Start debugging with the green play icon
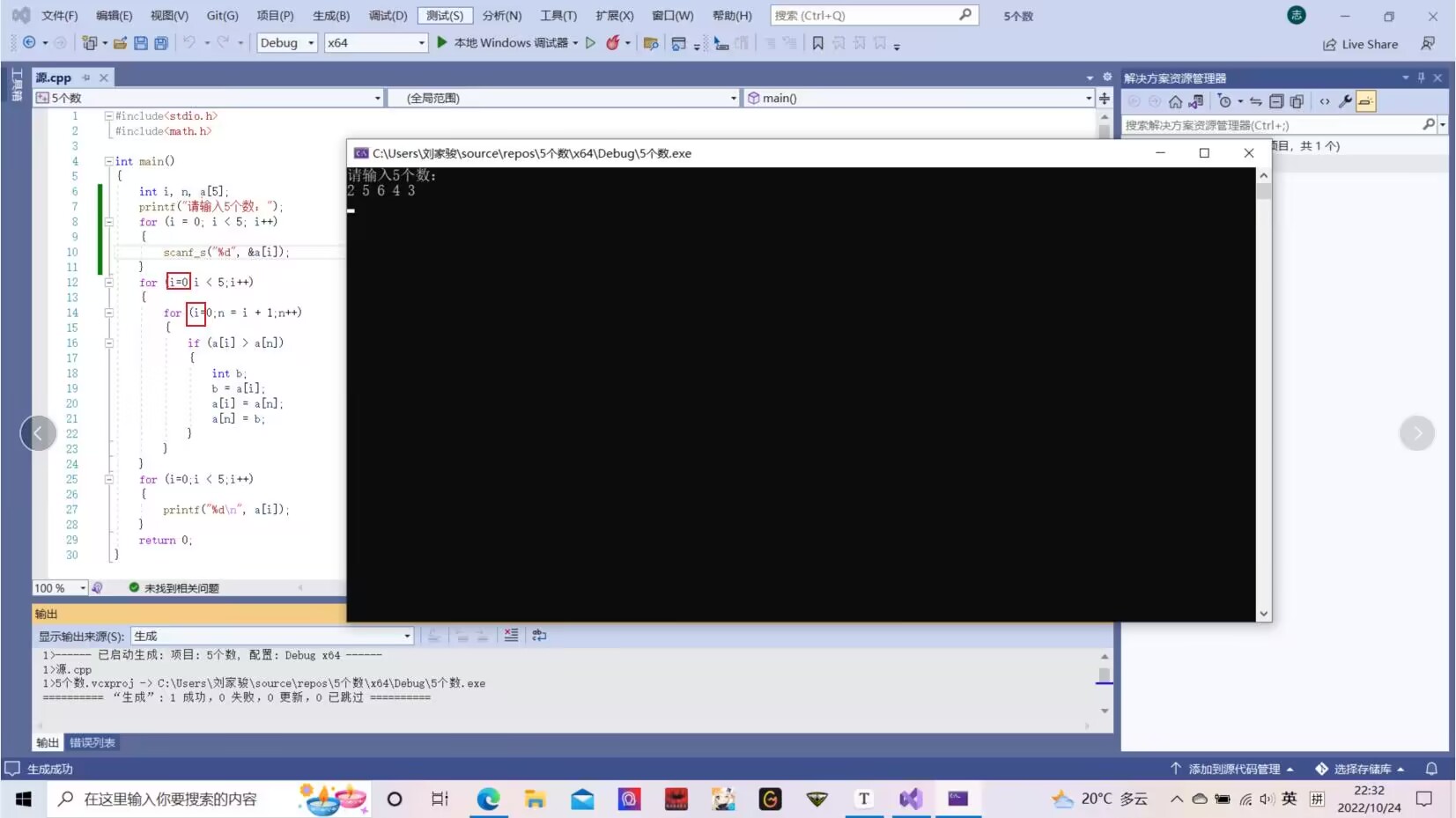 [x=442, y=42]
